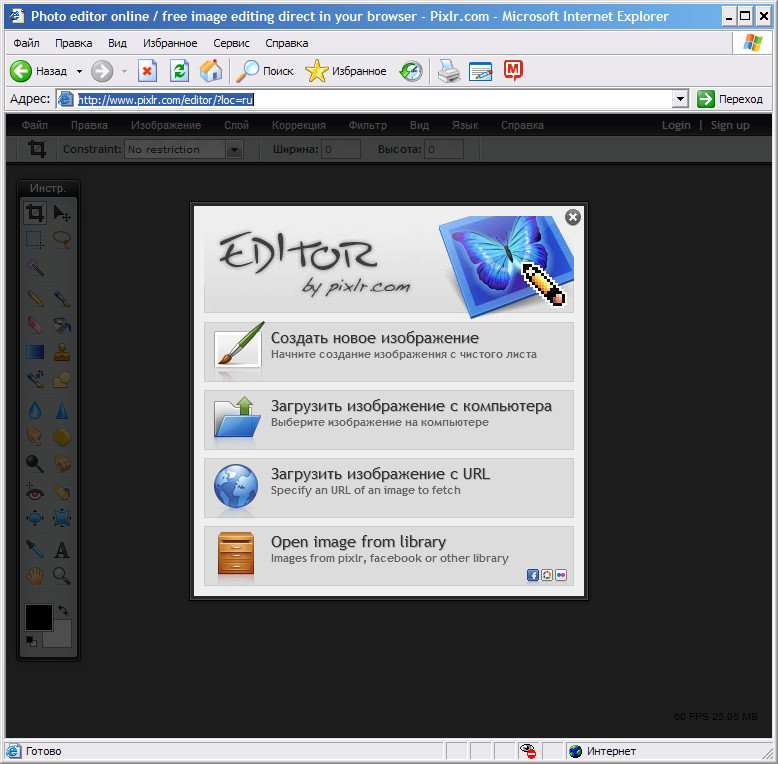Open image from library option

click(x=389, y=556)
